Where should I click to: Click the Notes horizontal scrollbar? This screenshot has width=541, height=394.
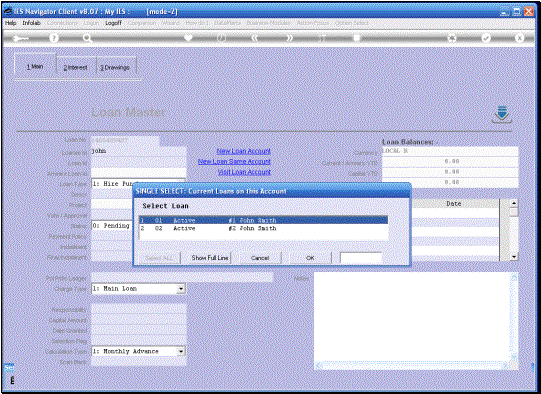tap(412, 365)
